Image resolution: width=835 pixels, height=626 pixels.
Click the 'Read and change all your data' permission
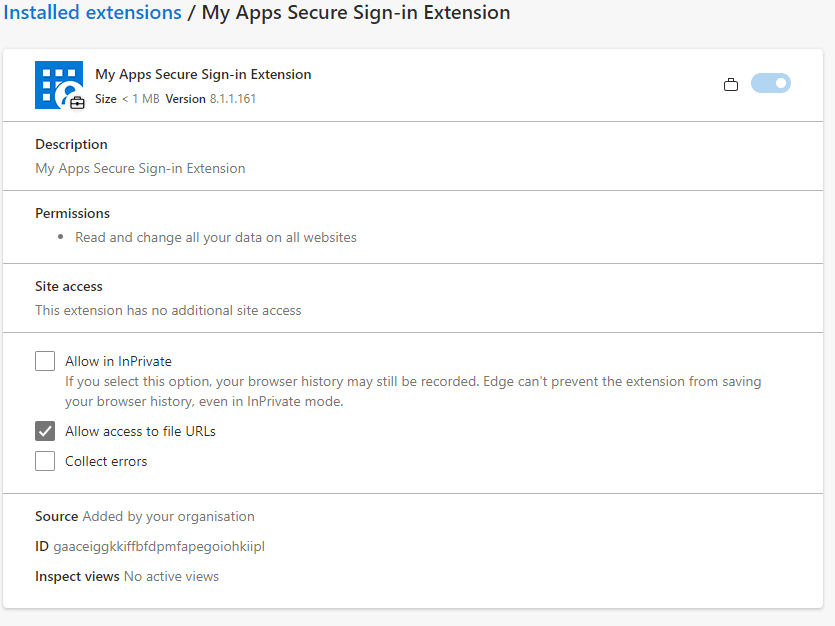click(216, 237)
